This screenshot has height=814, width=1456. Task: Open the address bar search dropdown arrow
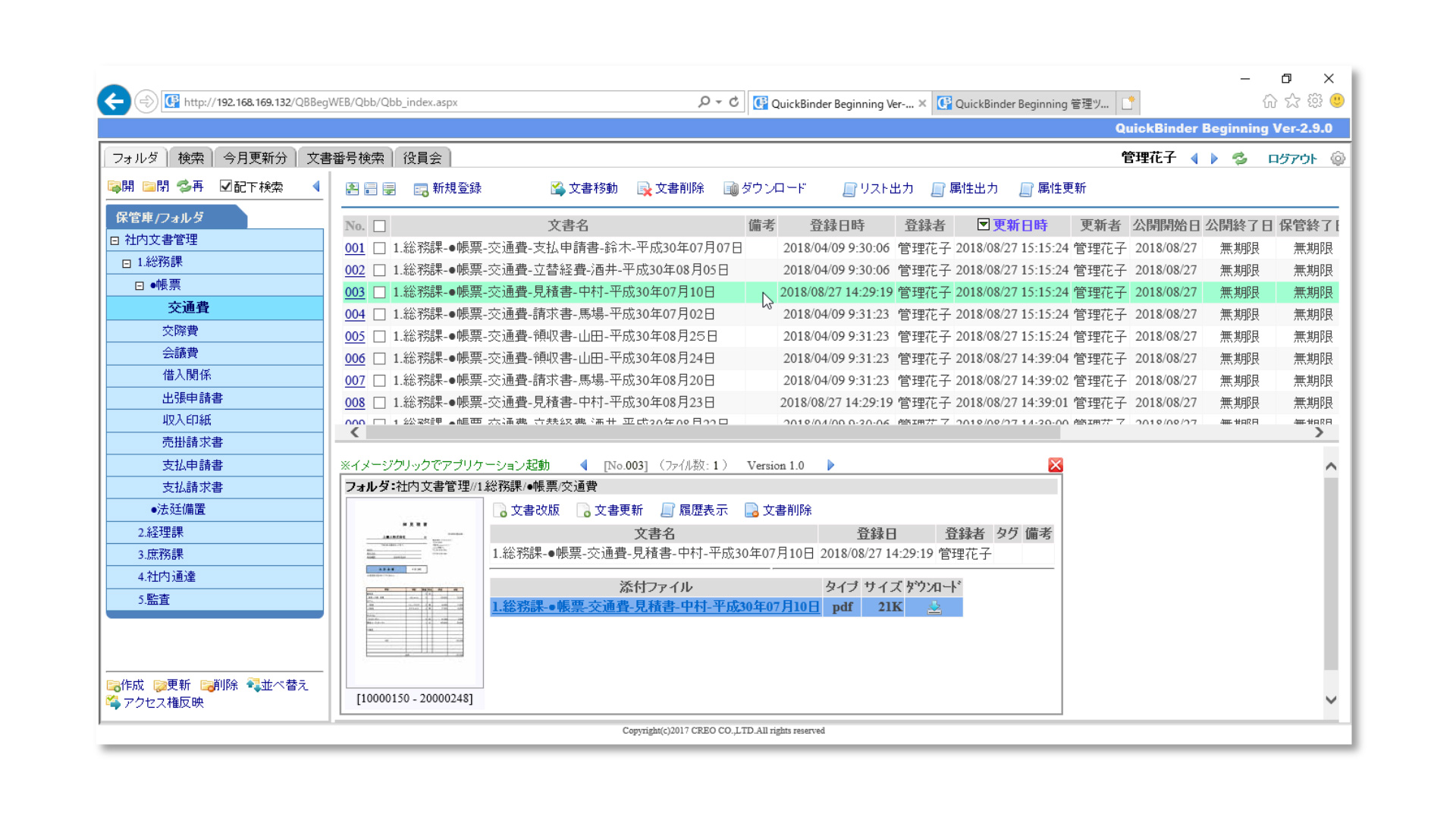point(719,102)
